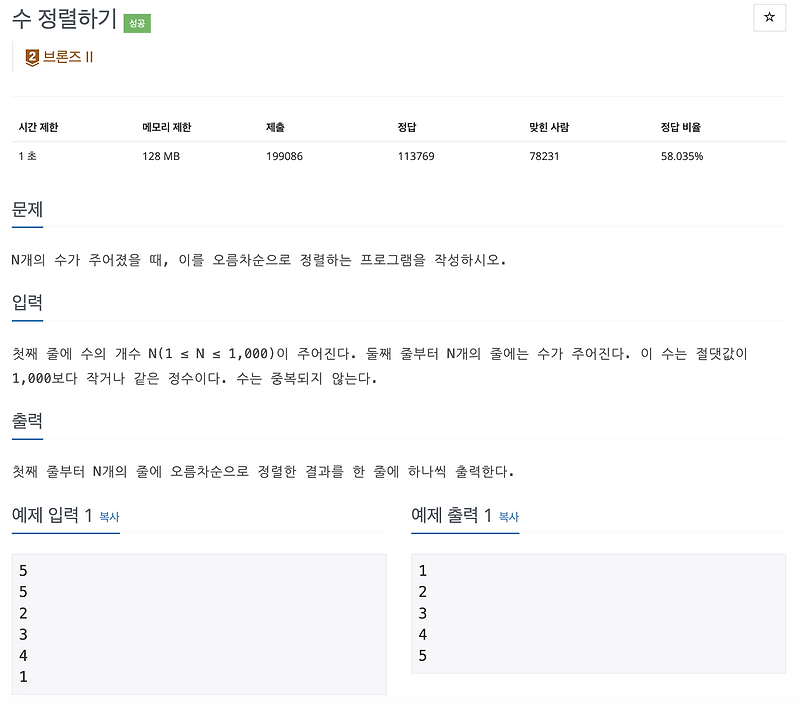
Task: Click the accepted users count 78231
Action: point(542,156)
